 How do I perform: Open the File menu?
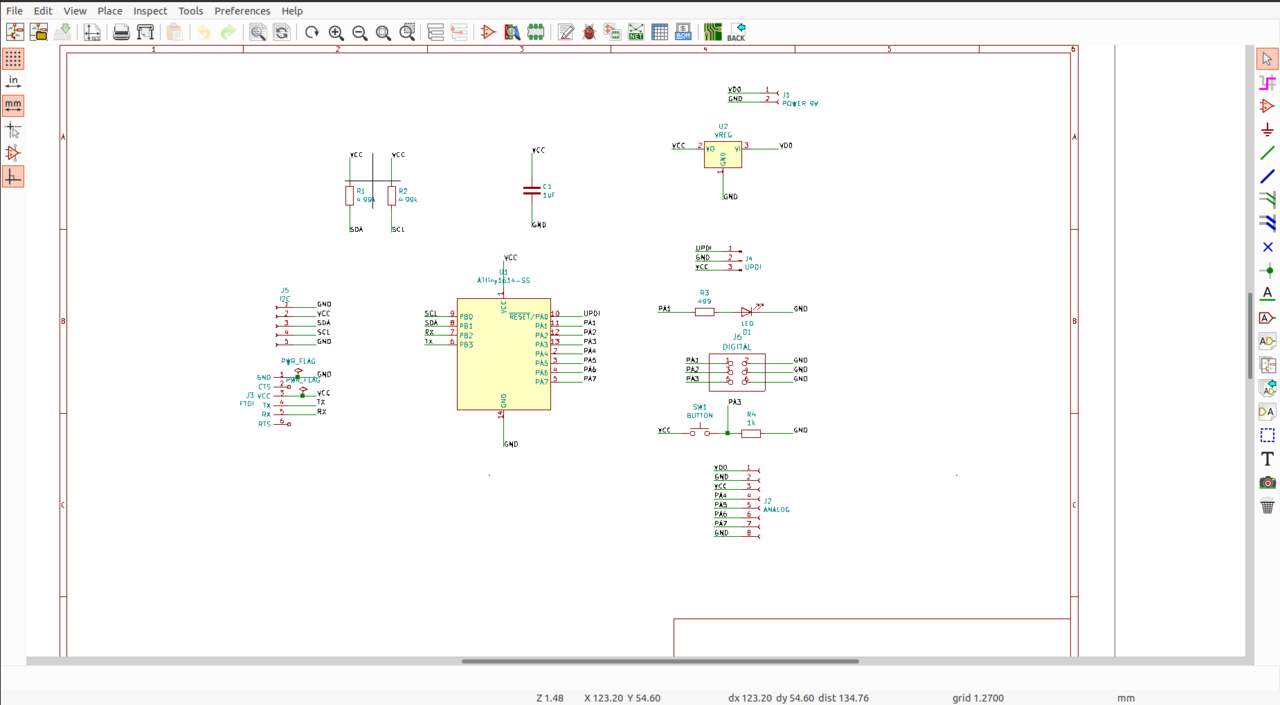14,11
